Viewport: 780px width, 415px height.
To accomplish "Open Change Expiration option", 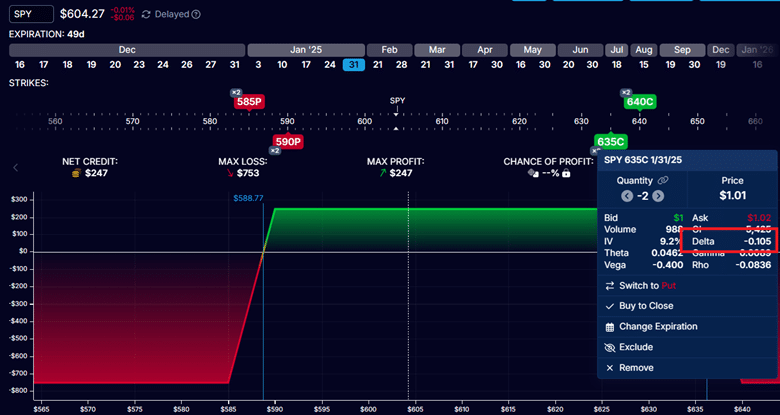I will (687, 326).
